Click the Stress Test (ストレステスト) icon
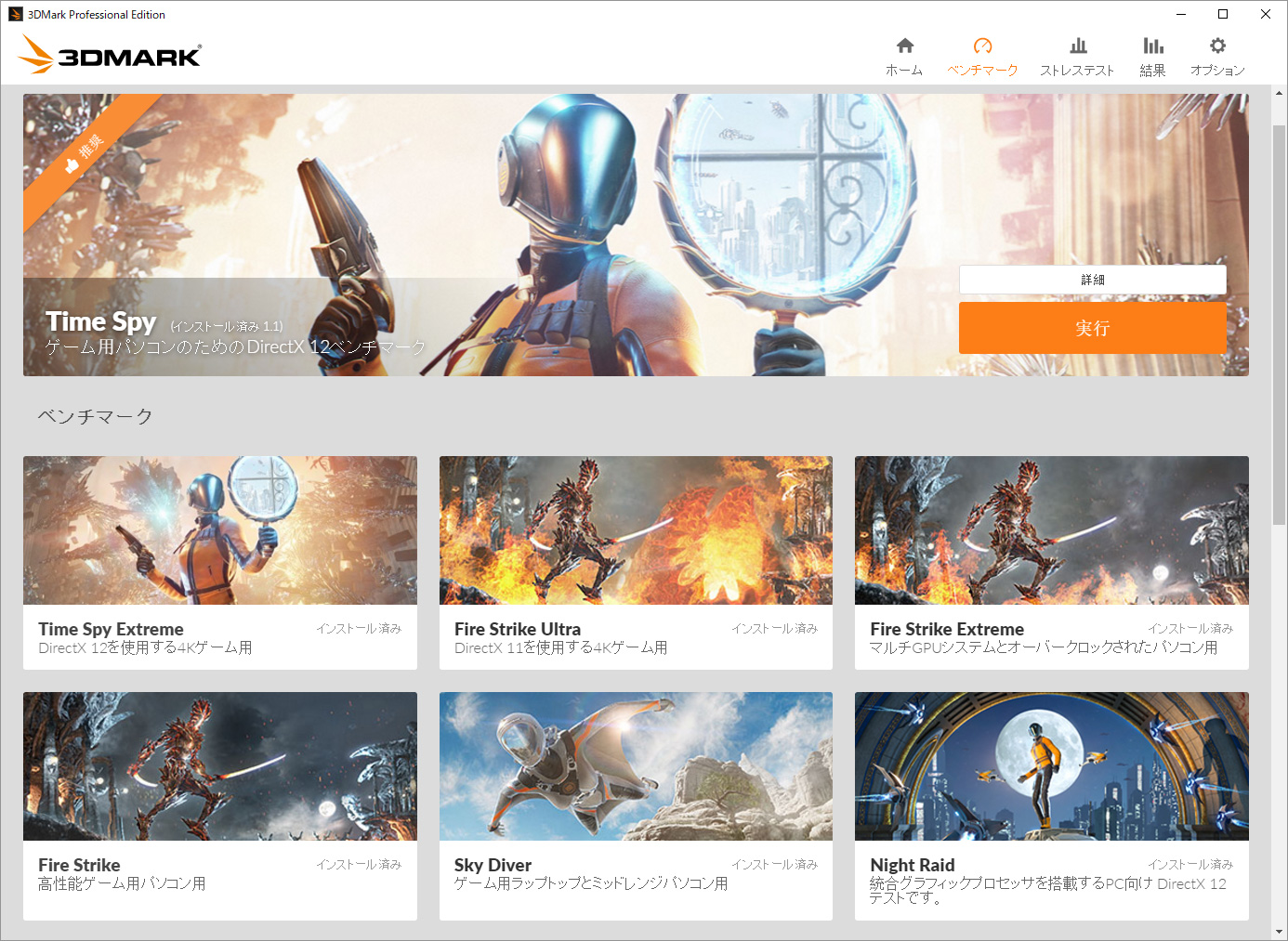 [x=1078, y=46]
